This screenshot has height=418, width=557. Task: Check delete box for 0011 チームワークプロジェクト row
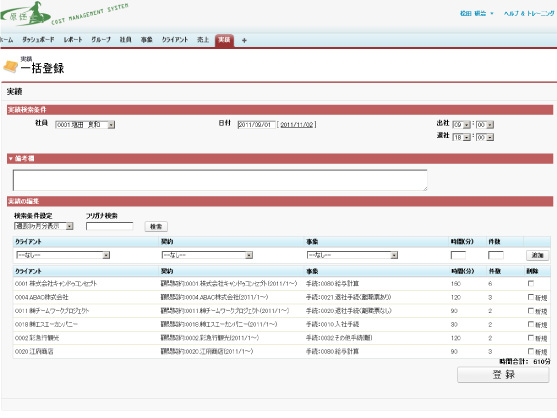tap(531, 311)
